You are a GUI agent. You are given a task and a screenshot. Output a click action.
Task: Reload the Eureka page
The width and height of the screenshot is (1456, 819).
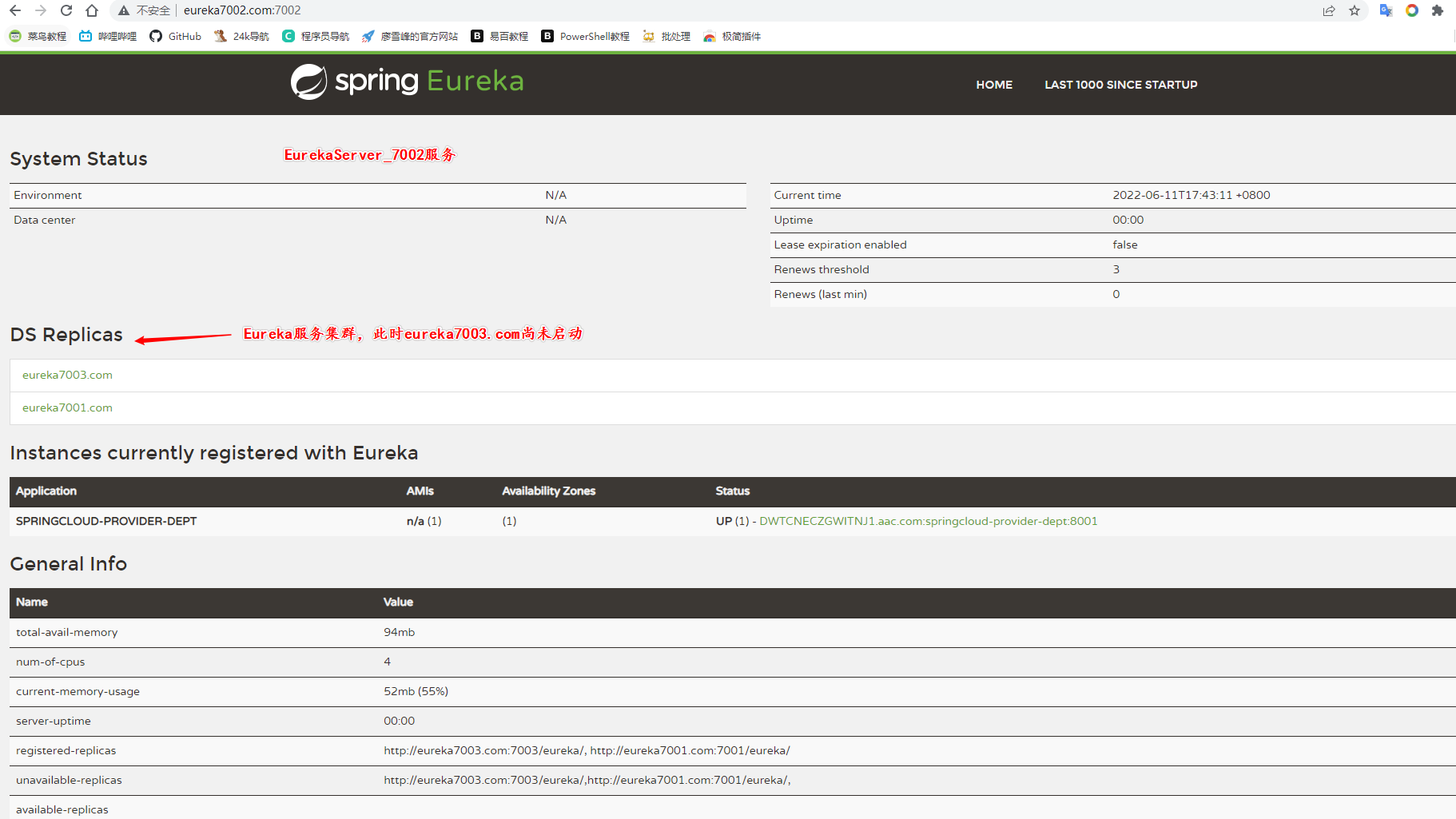point(66,10)
